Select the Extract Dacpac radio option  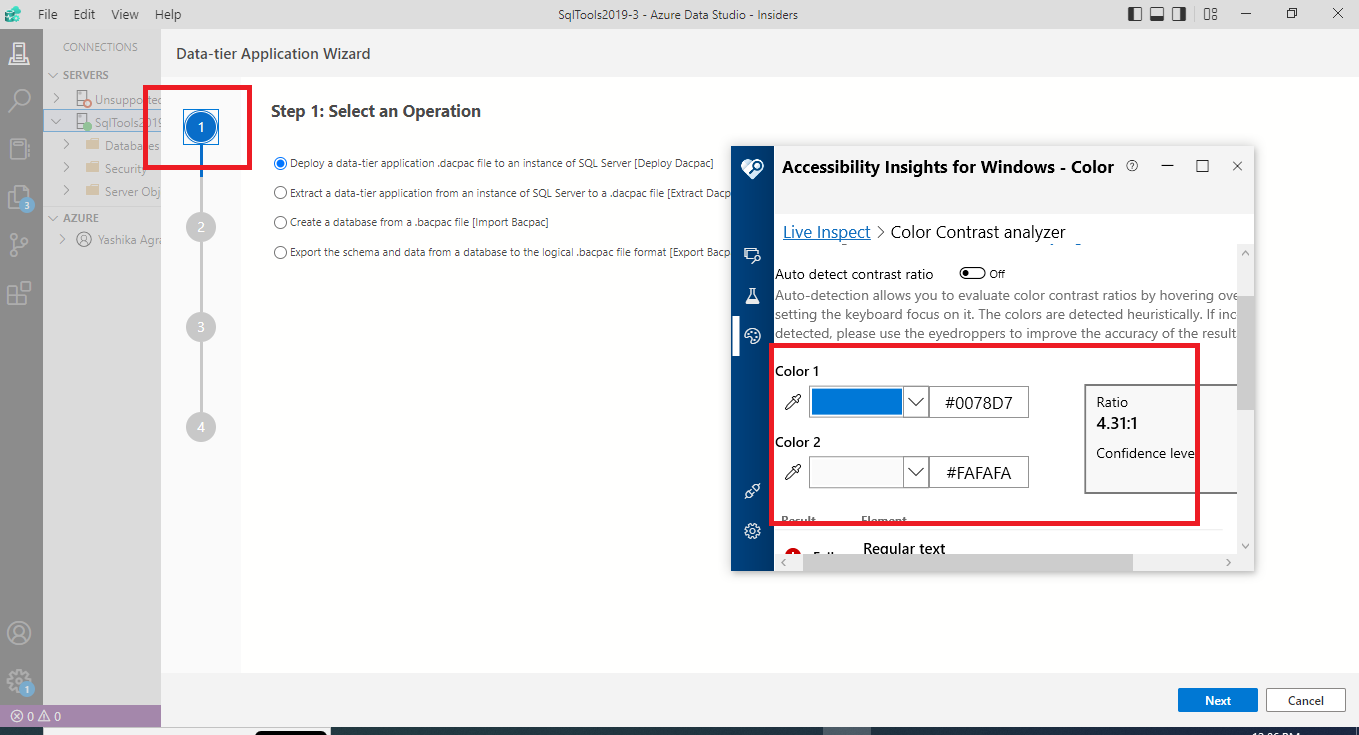280,193
